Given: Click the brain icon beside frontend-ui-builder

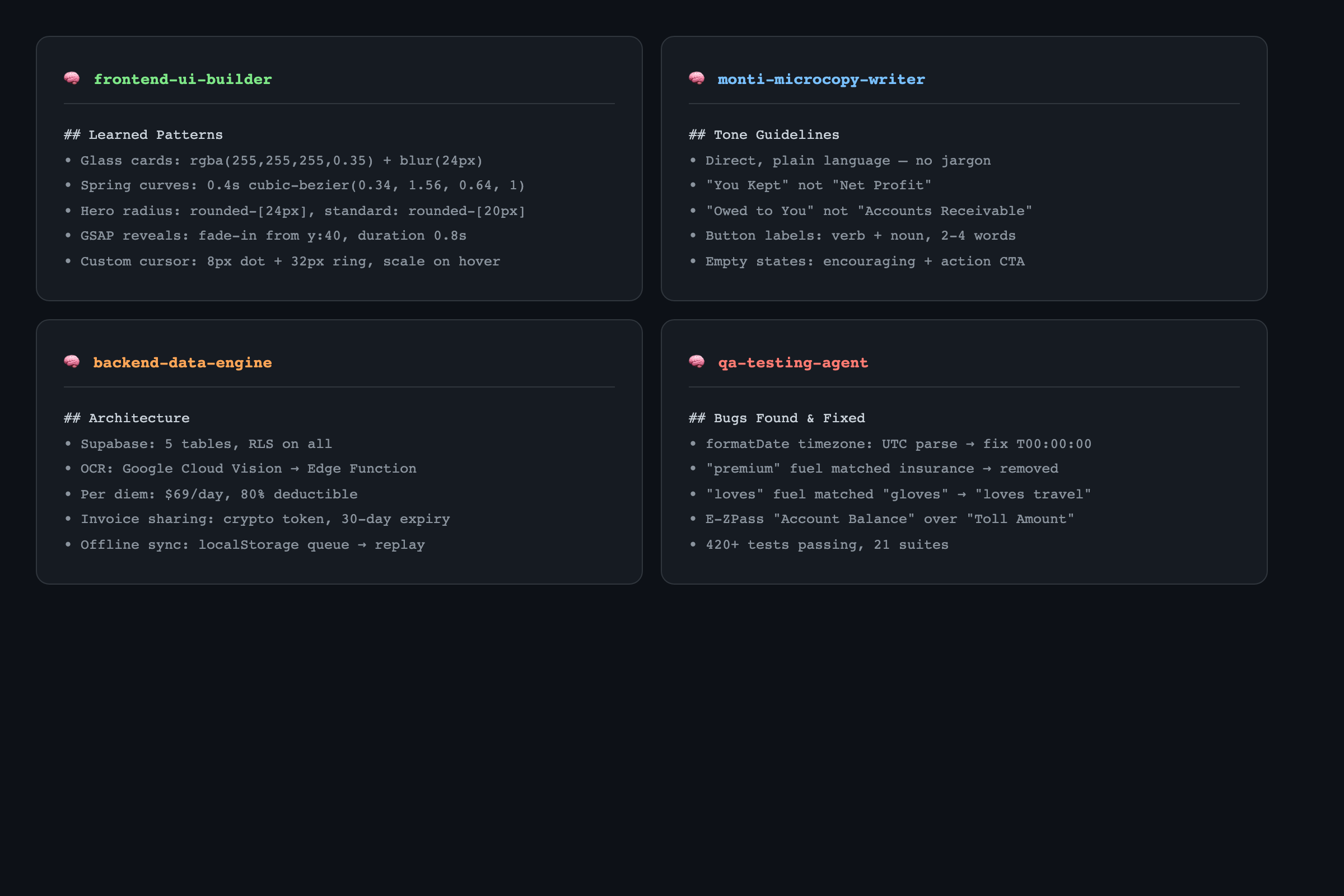Looking at the screenshot, I should point(72,78).
